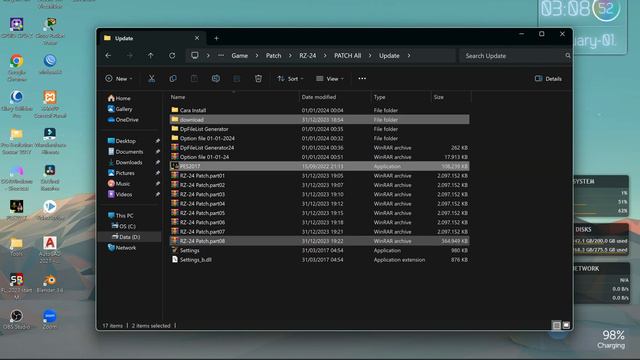Click PATCH All breadcrumb
This screenshot has height=360, width=640.
click(347, 56)
